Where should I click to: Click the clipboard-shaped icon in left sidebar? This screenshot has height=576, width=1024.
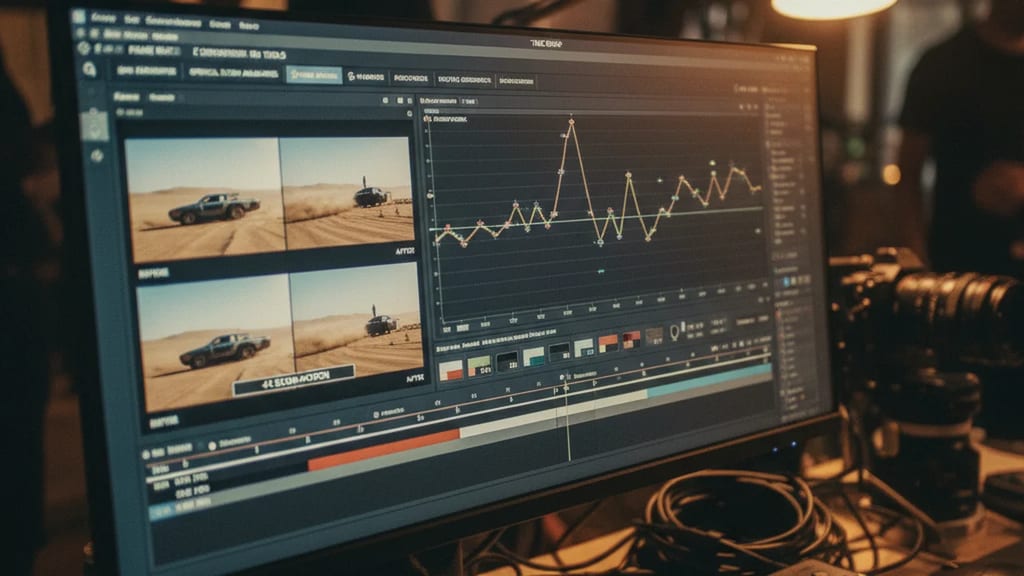95,123
